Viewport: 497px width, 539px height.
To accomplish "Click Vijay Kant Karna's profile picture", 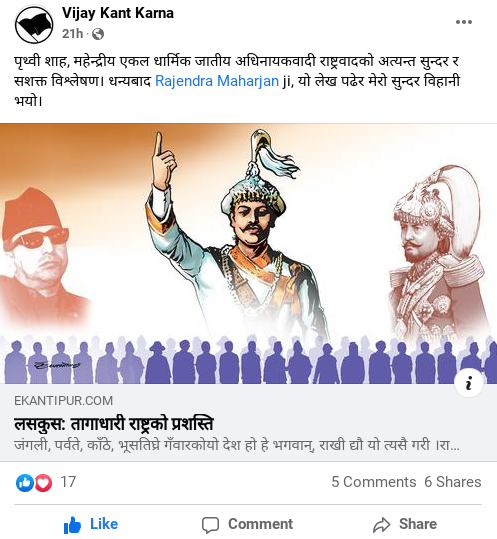I will pos(34,25).
